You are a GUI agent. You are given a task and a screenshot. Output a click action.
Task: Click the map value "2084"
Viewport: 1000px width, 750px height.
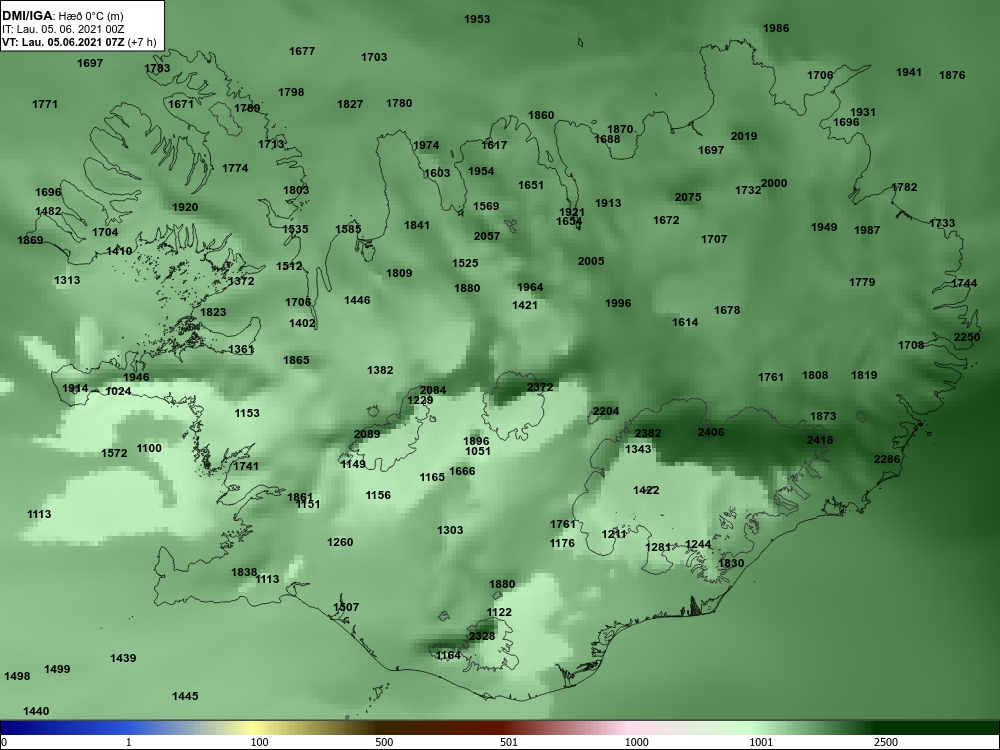click(433, 390)
